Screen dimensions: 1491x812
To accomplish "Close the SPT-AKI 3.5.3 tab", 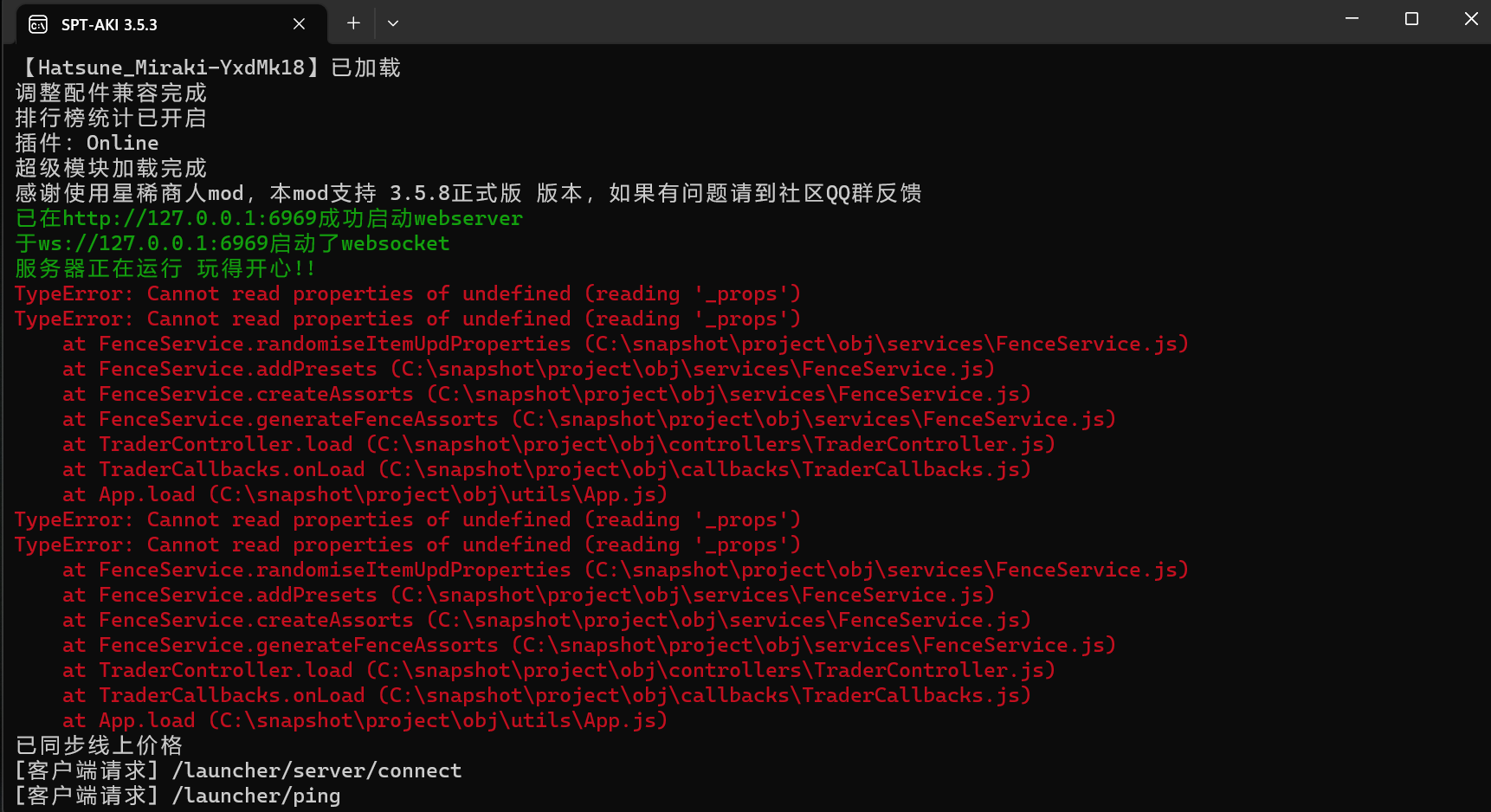I will [x=299, y=24].
